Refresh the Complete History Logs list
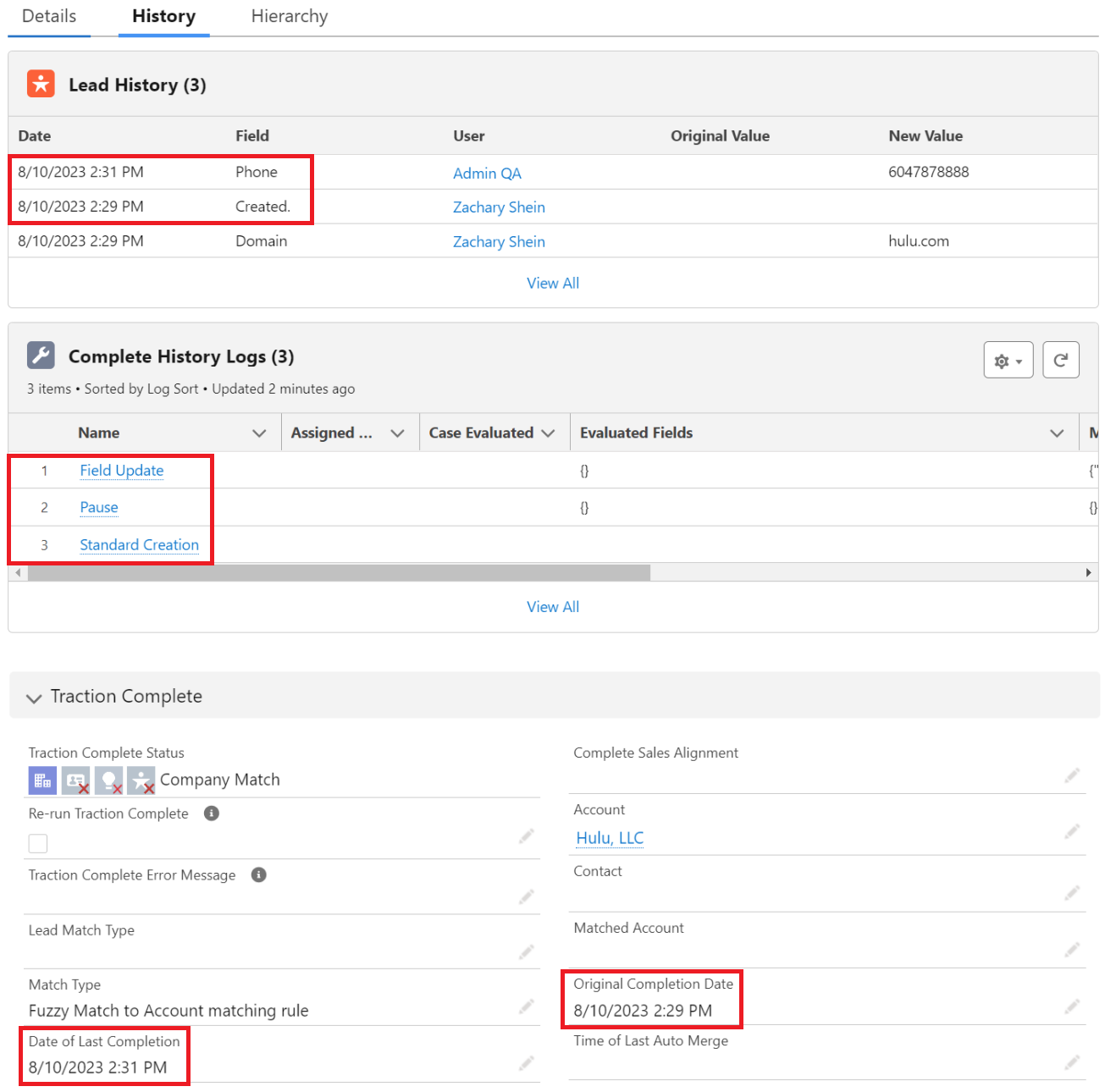 (1060, 361)
